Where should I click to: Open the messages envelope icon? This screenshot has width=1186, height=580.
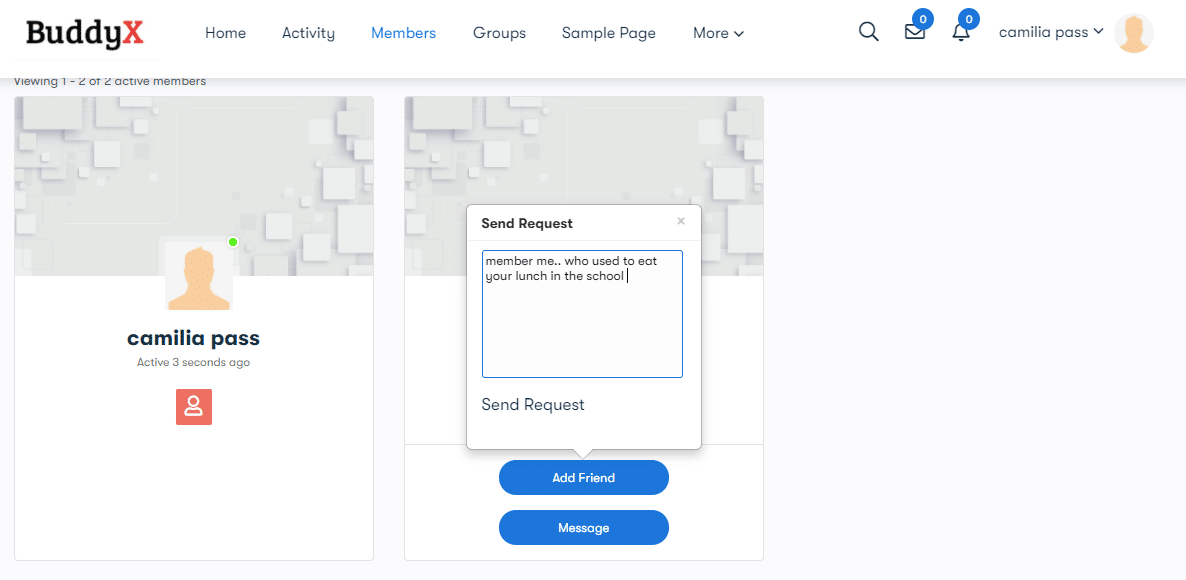coord(914,33)
